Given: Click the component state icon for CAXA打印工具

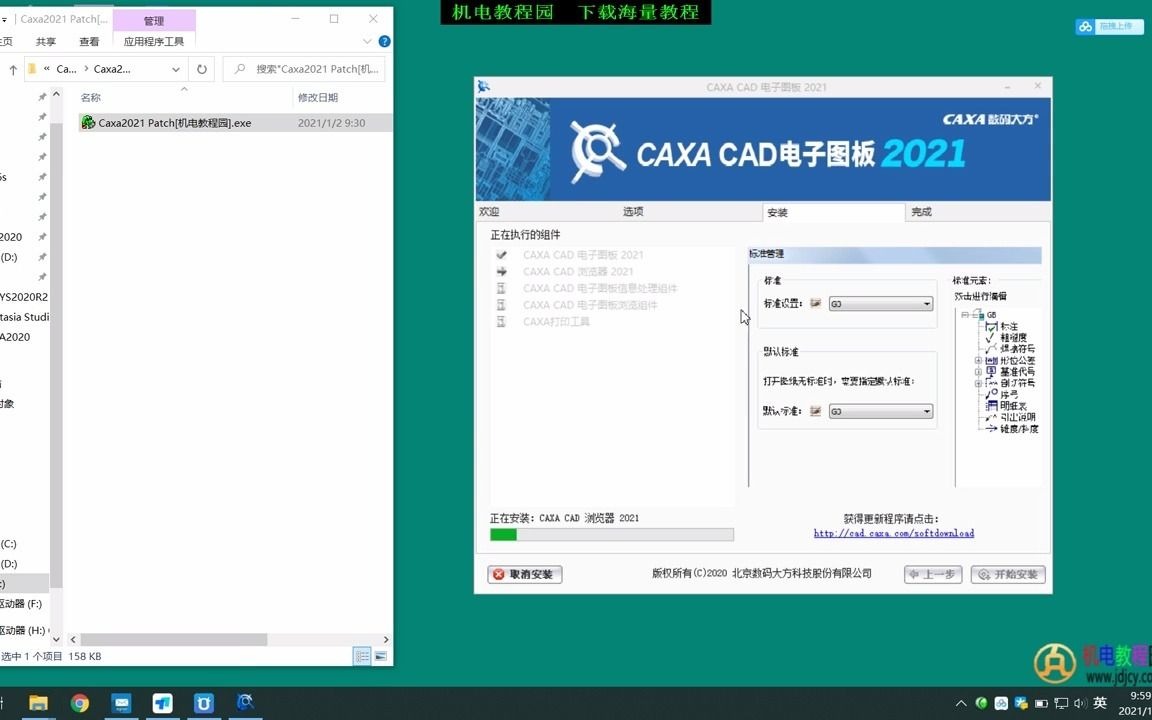Looking at the screenshot, I should [x=501, y=321].
